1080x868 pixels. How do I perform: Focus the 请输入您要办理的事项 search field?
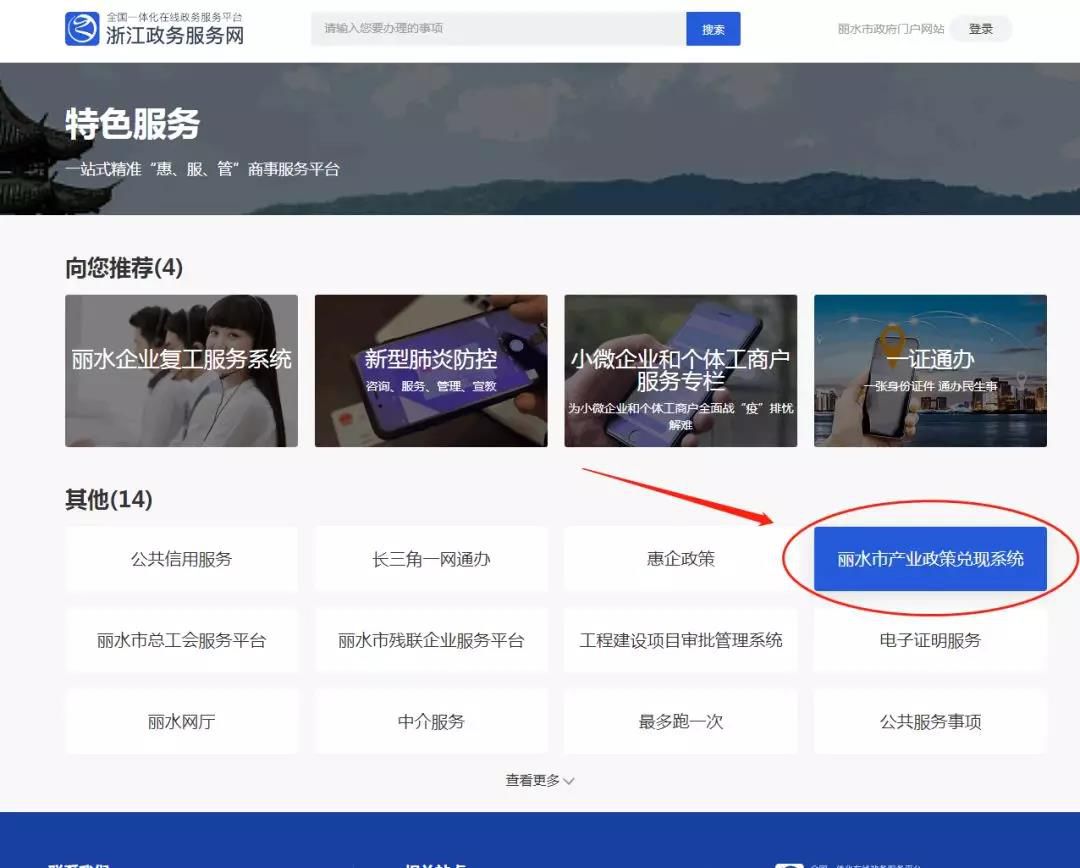pyautogui.click(x=499, y=29)
